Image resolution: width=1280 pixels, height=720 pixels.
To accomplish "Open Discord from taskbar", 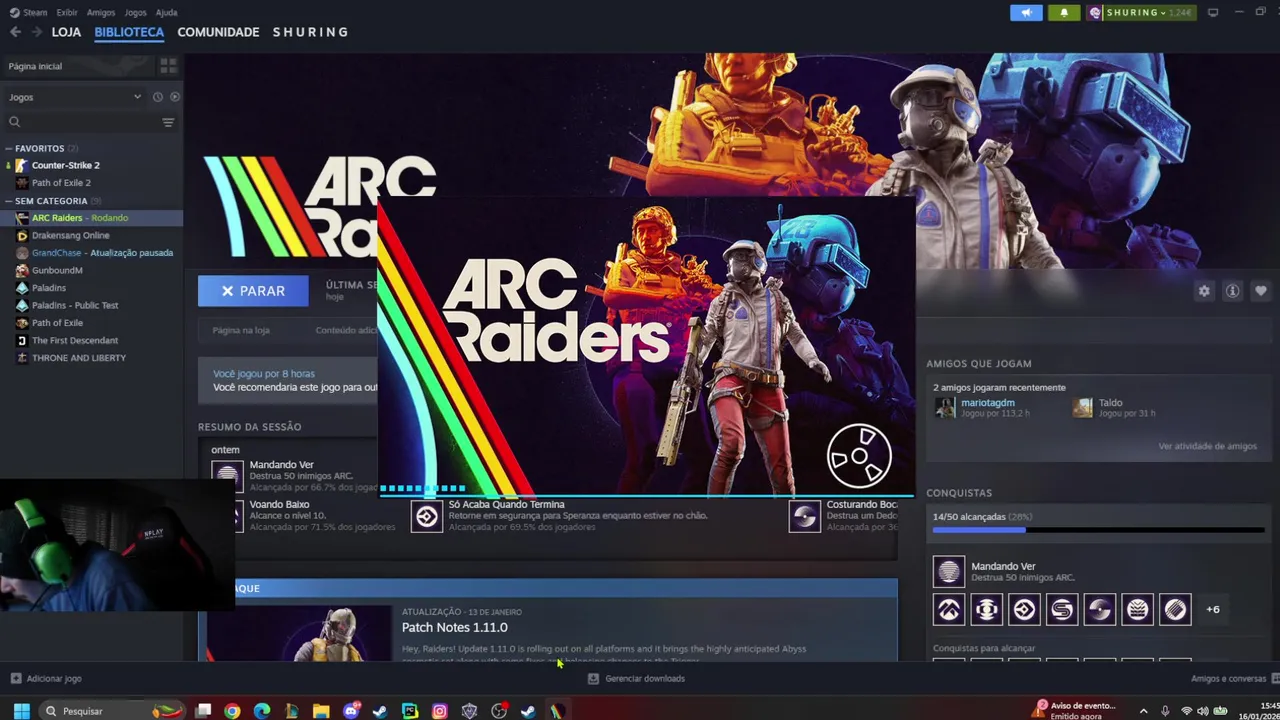I will point(351,711).
